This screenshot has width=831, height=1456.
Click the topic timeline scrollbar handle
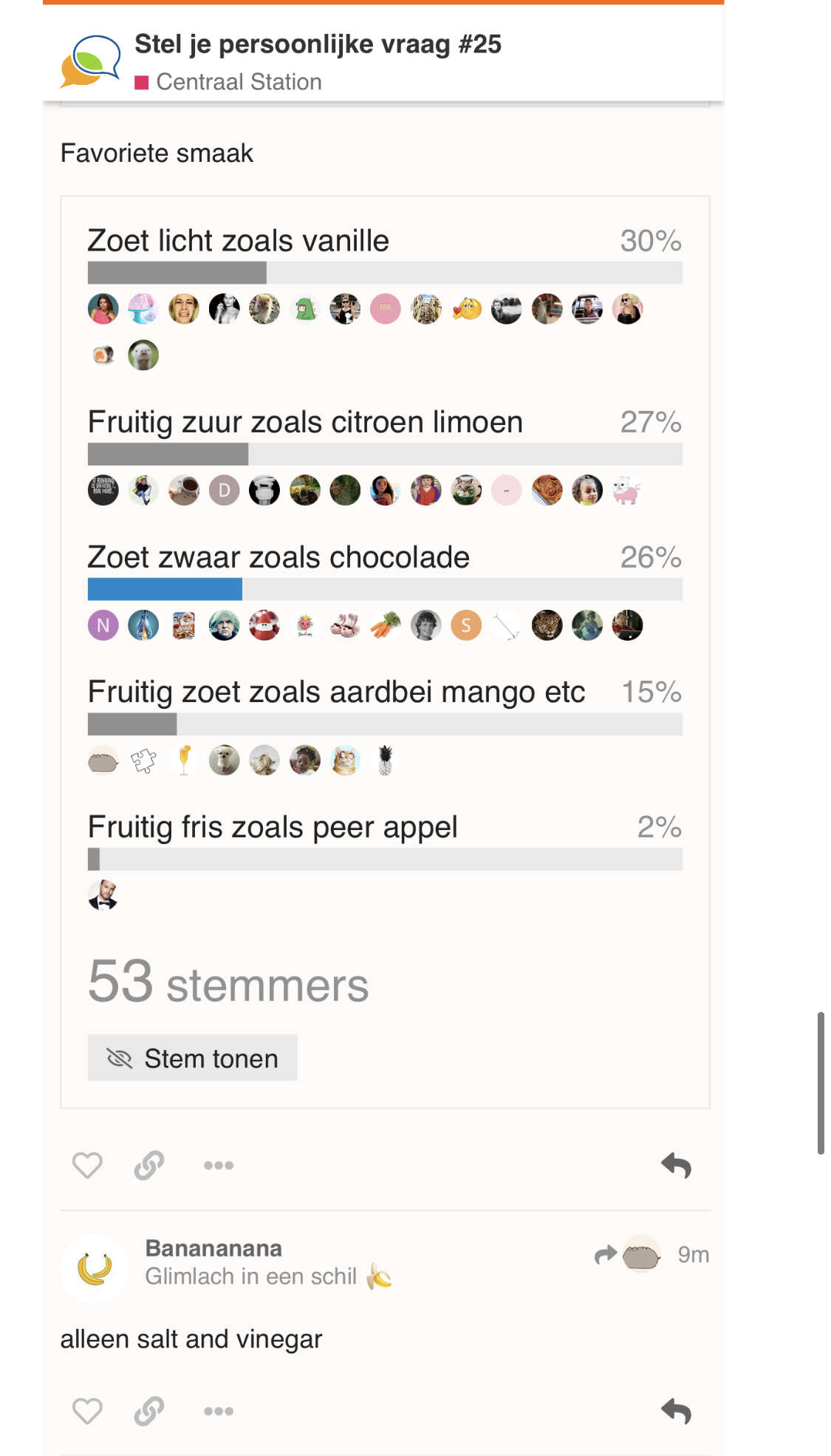tap(820, 1083)
